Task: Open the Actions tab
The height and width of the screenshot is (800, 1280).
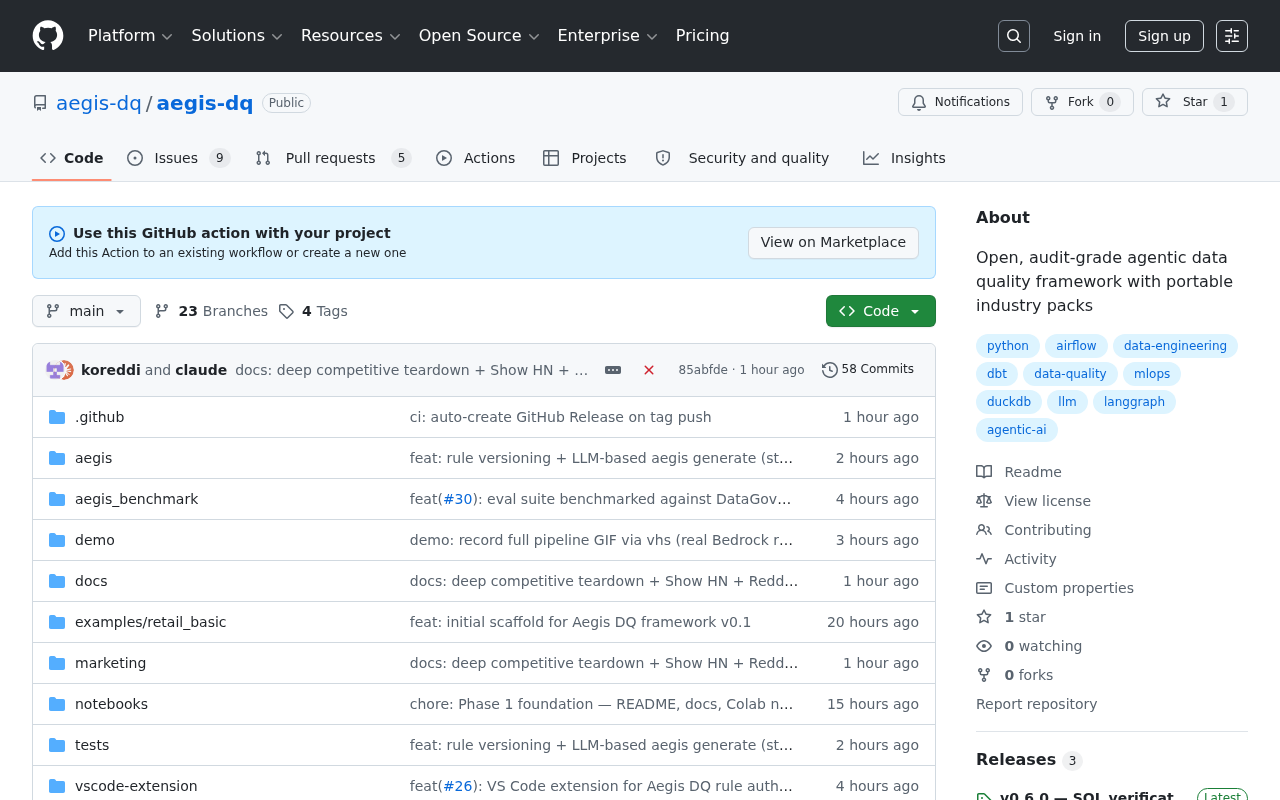Action: point(476,158)
